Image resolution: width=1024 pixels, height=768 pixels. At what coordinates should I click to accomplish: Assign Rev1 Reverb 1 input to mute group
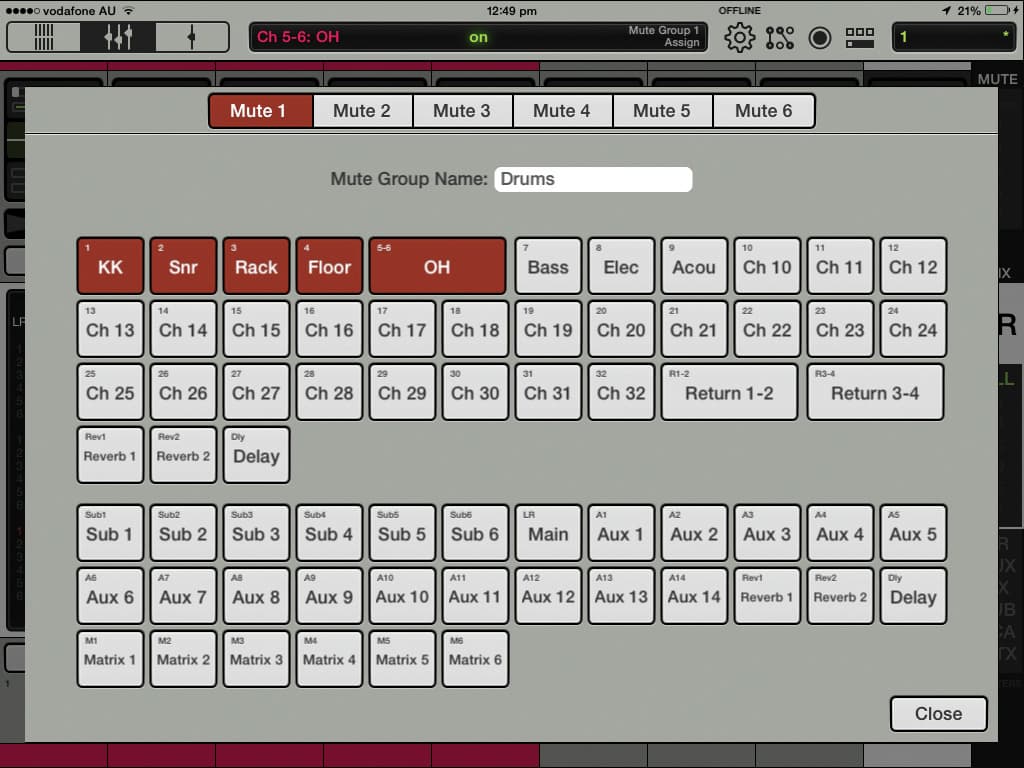click(x=110, y=455)
